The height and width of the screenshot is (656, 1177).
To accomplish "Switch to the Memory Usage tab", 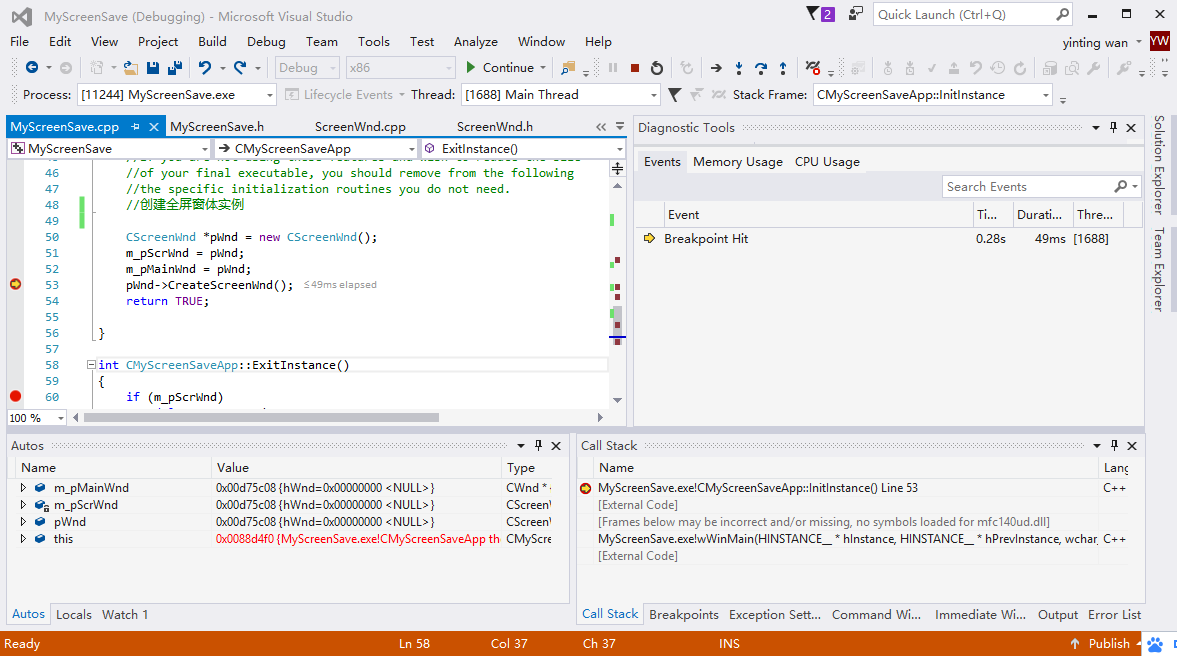I will (x=738, y=162).
